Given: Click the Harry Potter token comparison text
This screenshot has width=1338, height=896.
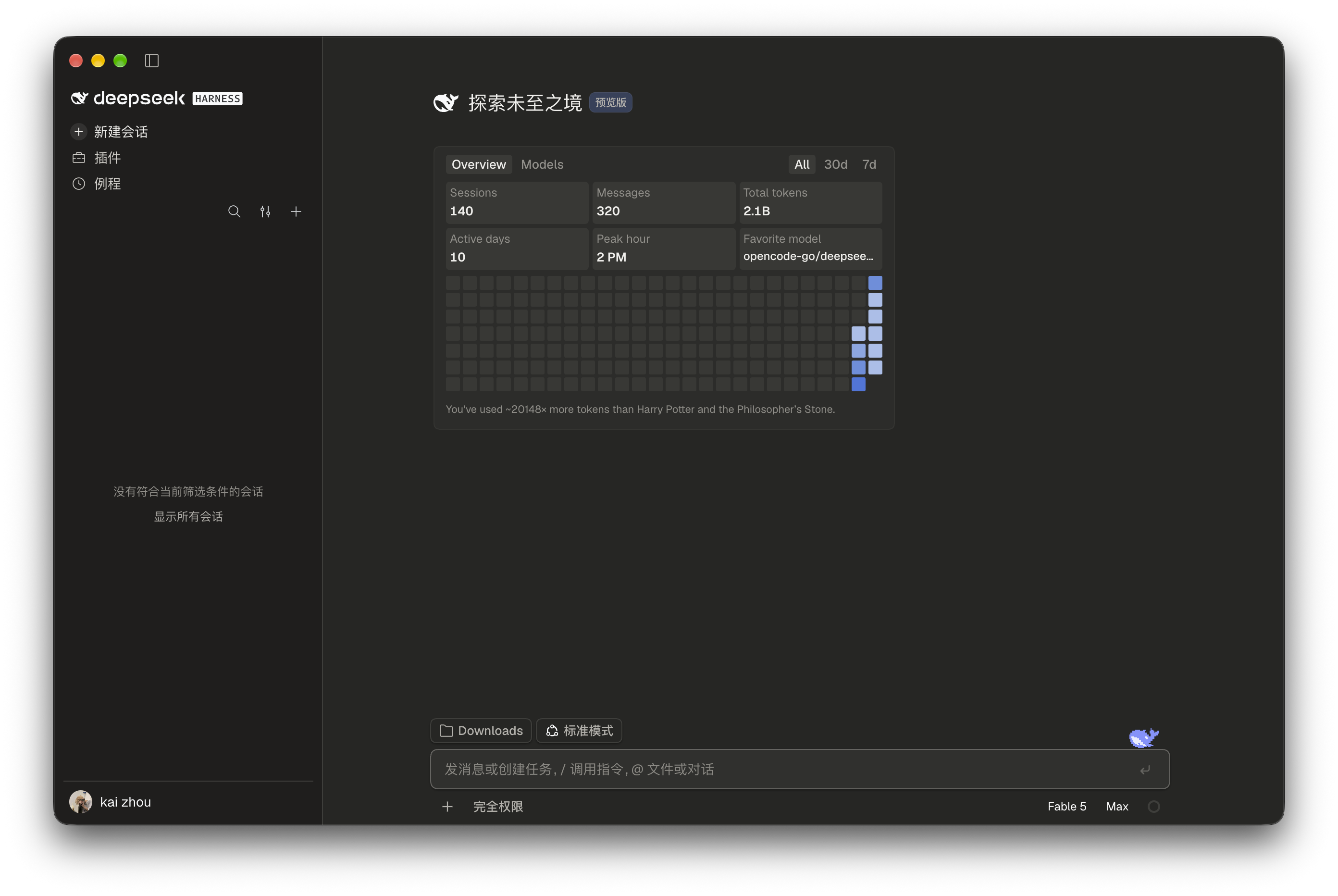Looking at the screenshot, I should click(640, 409).
